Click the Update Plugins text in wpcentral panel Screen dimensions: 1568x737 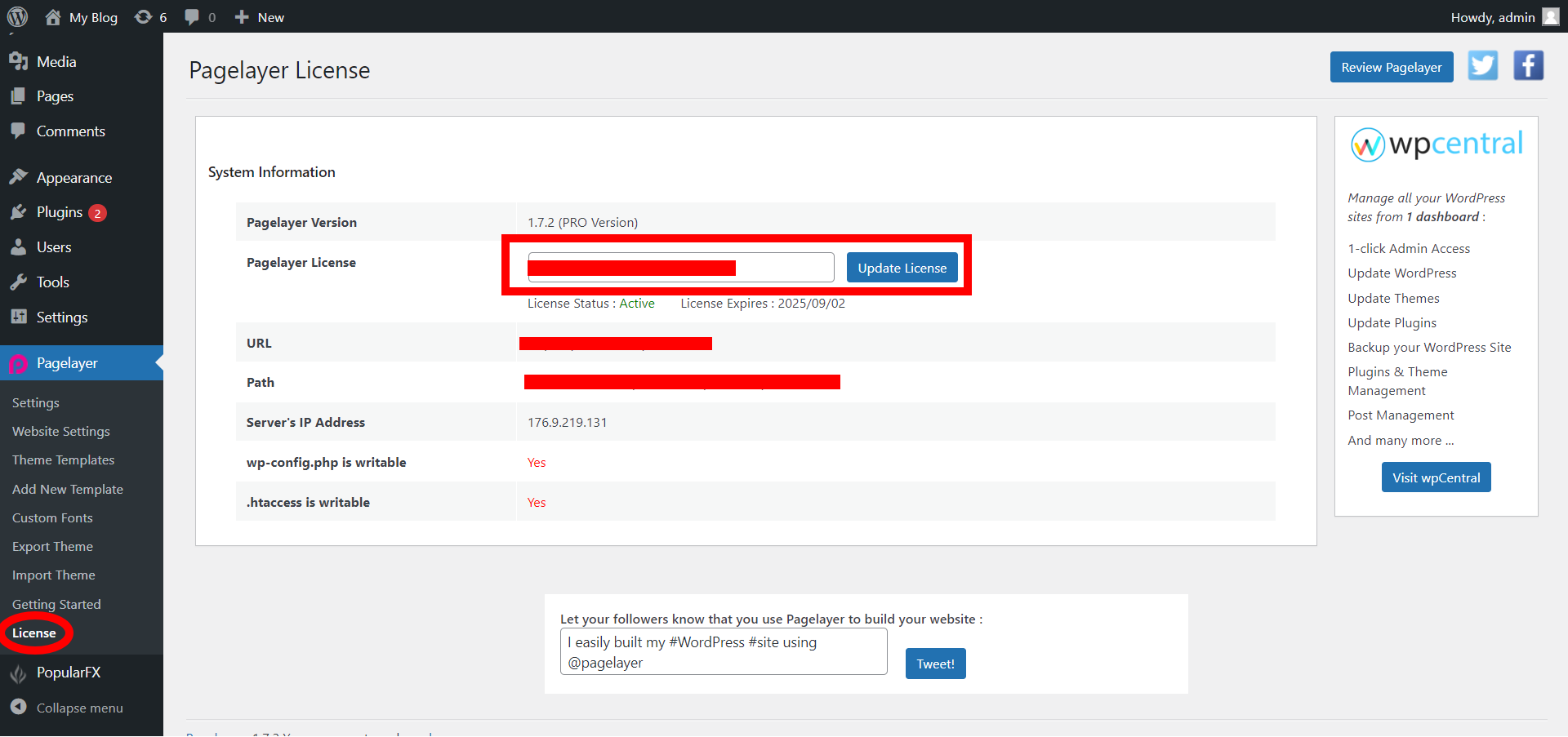(1392, 323)
